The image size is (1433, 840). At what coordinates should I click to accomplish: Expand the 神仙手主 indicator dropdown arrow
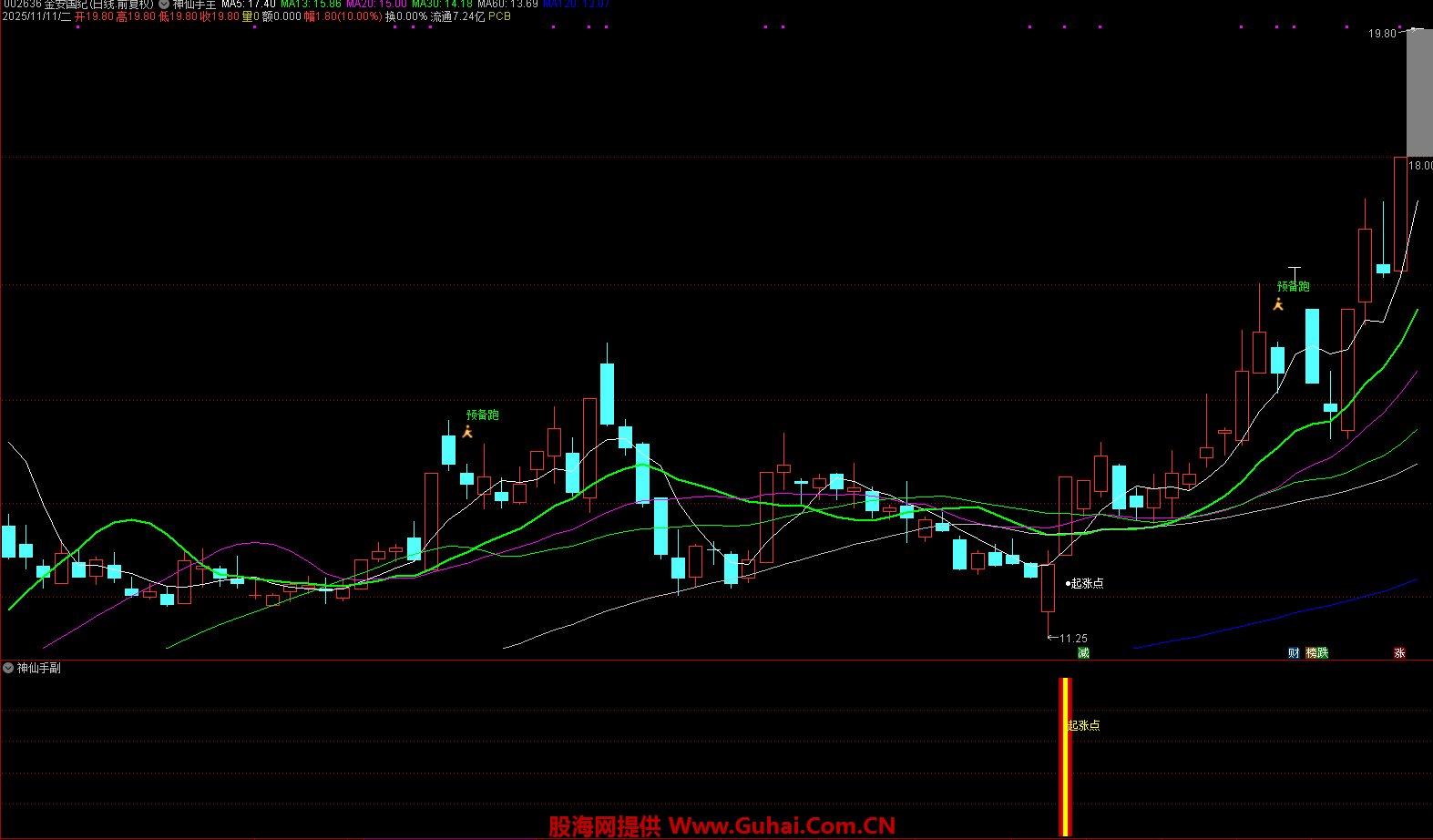[x=164, y=5]
